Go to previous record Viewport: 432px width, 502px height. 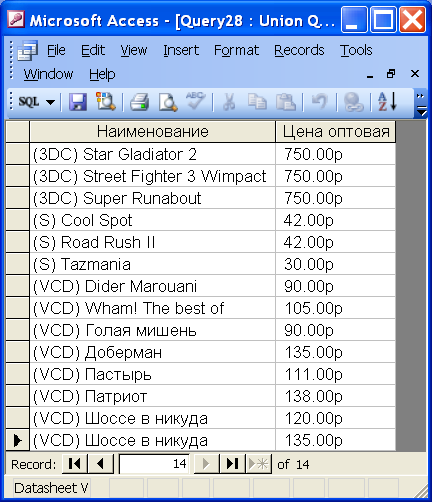(x=101, y=464)
